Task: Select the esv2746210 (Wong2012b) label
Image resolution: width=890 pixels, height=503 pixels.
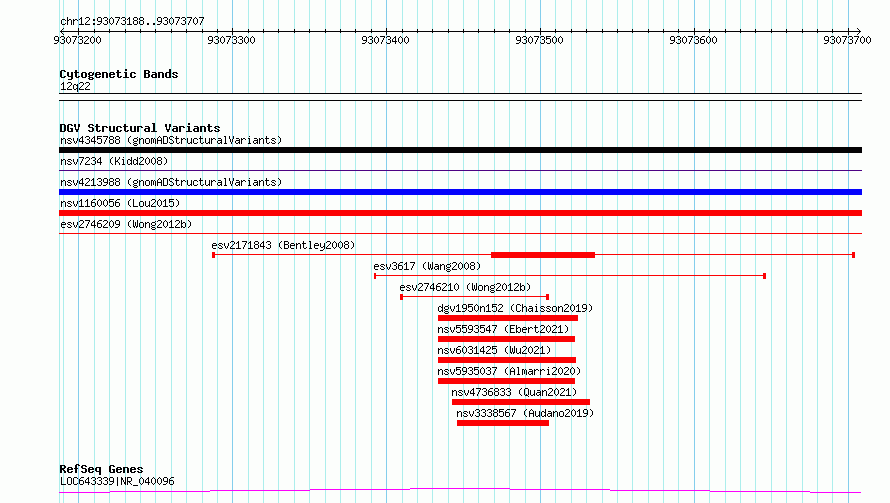Action: click(465, 287)
